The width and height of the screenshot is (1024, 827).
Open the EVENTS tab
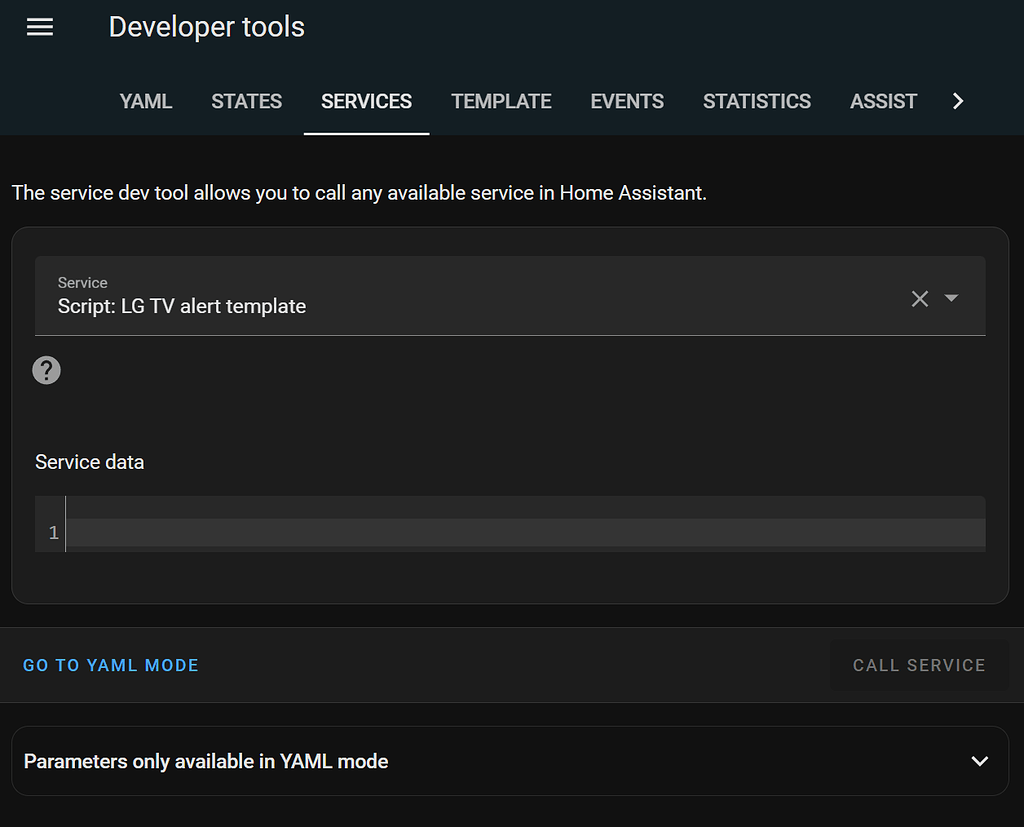point(627,101)
